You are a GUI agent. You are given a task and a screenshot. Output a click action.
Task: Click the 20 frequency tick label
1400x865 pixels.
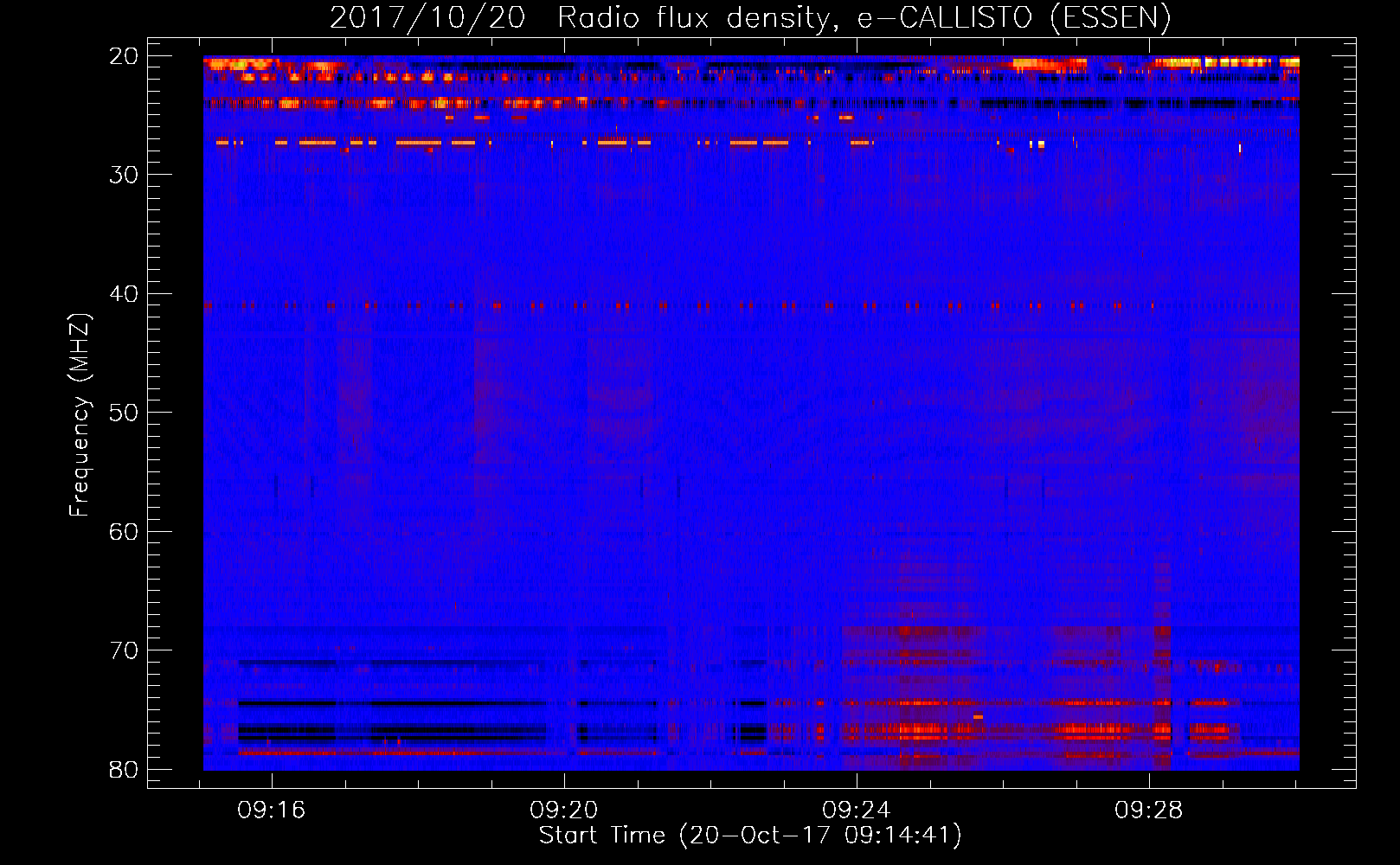point(124,56)
